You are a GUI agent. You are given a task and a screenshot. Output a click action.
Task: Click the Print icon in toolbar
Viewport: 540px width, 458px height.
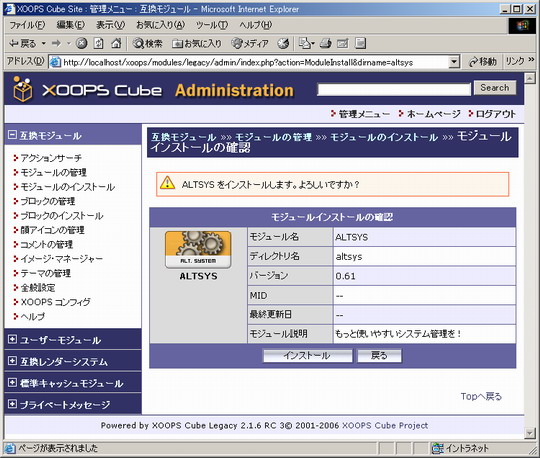325,43
